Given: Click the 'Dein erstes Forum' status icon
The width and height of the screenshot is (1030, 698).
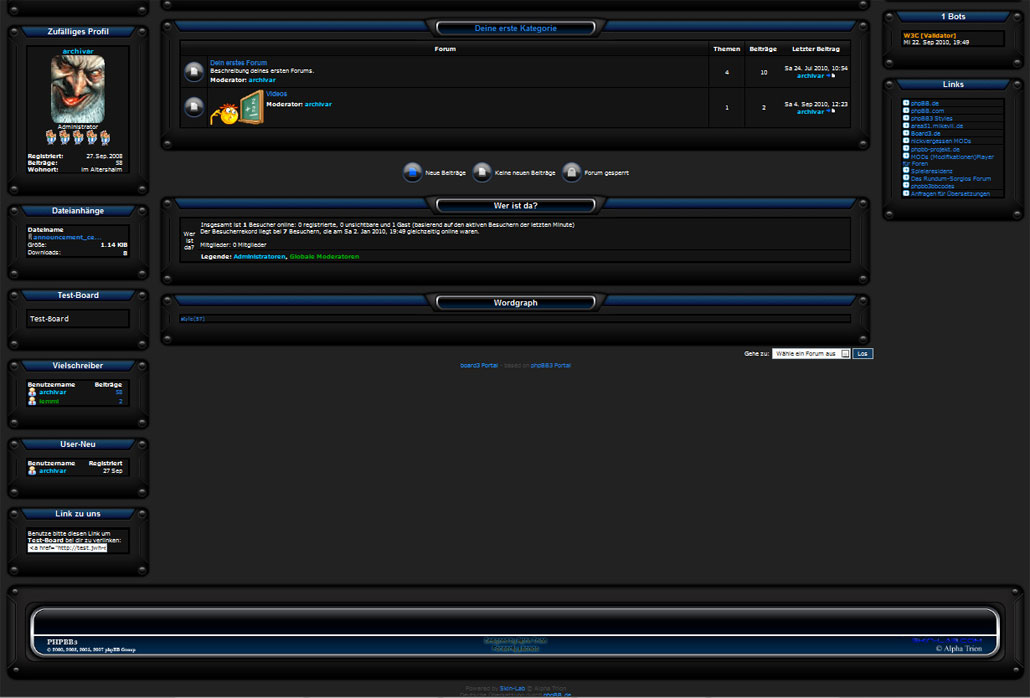Looking at the screenshot, I should point(194,72).
